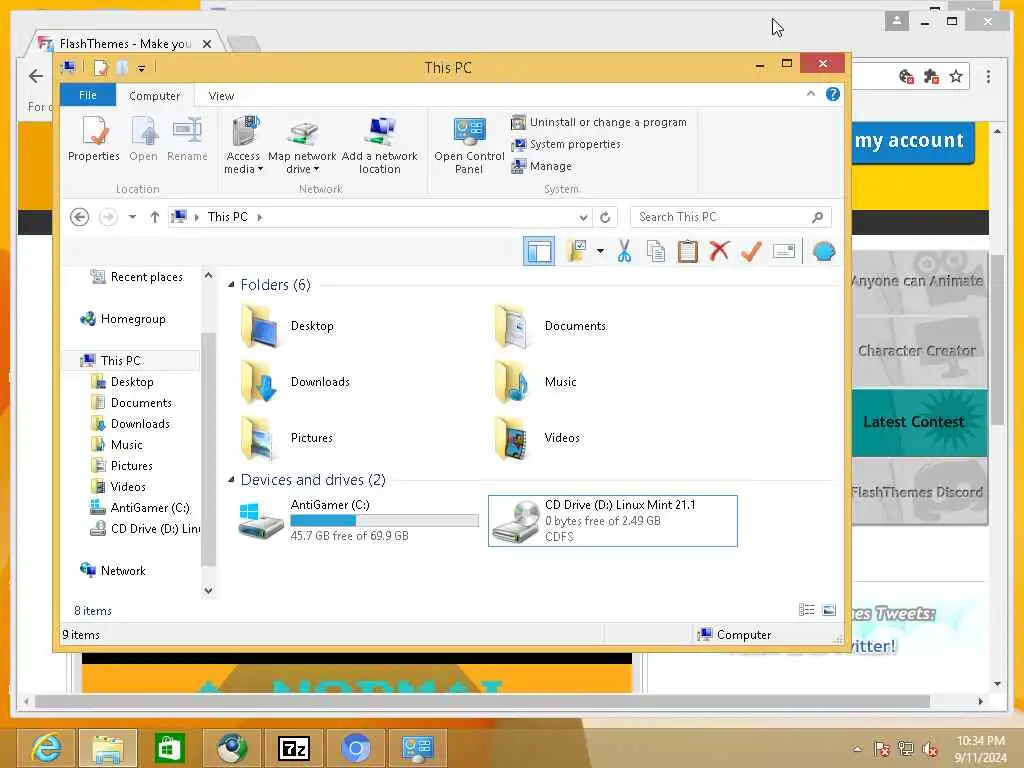The image size is (1024, 768).
Task: Switch to Large icons view in status bar
Action: coord(829,610)
